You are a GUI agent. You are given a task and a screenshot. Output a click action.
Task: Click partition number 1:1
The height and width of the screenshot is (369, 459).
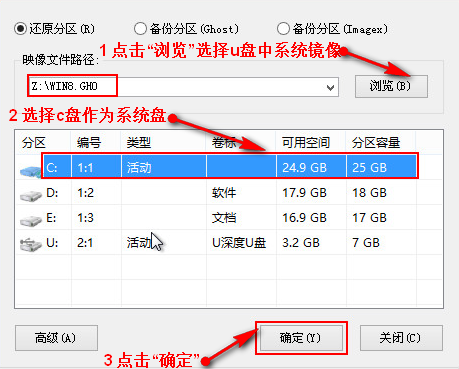(x=85, y=168)
